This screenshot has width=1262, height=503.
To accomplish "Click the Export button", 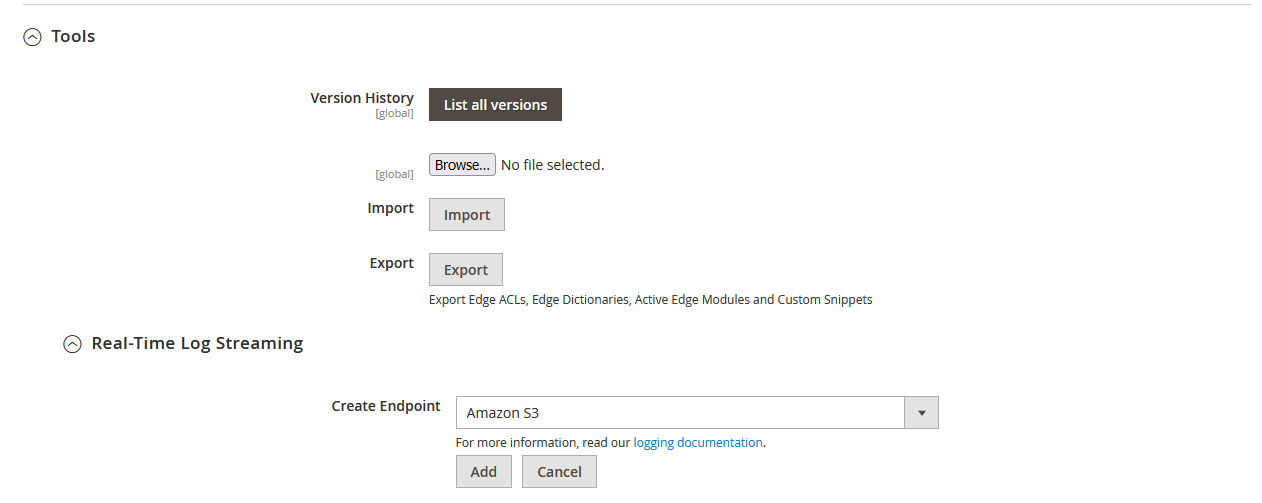I will coord(466,270).
